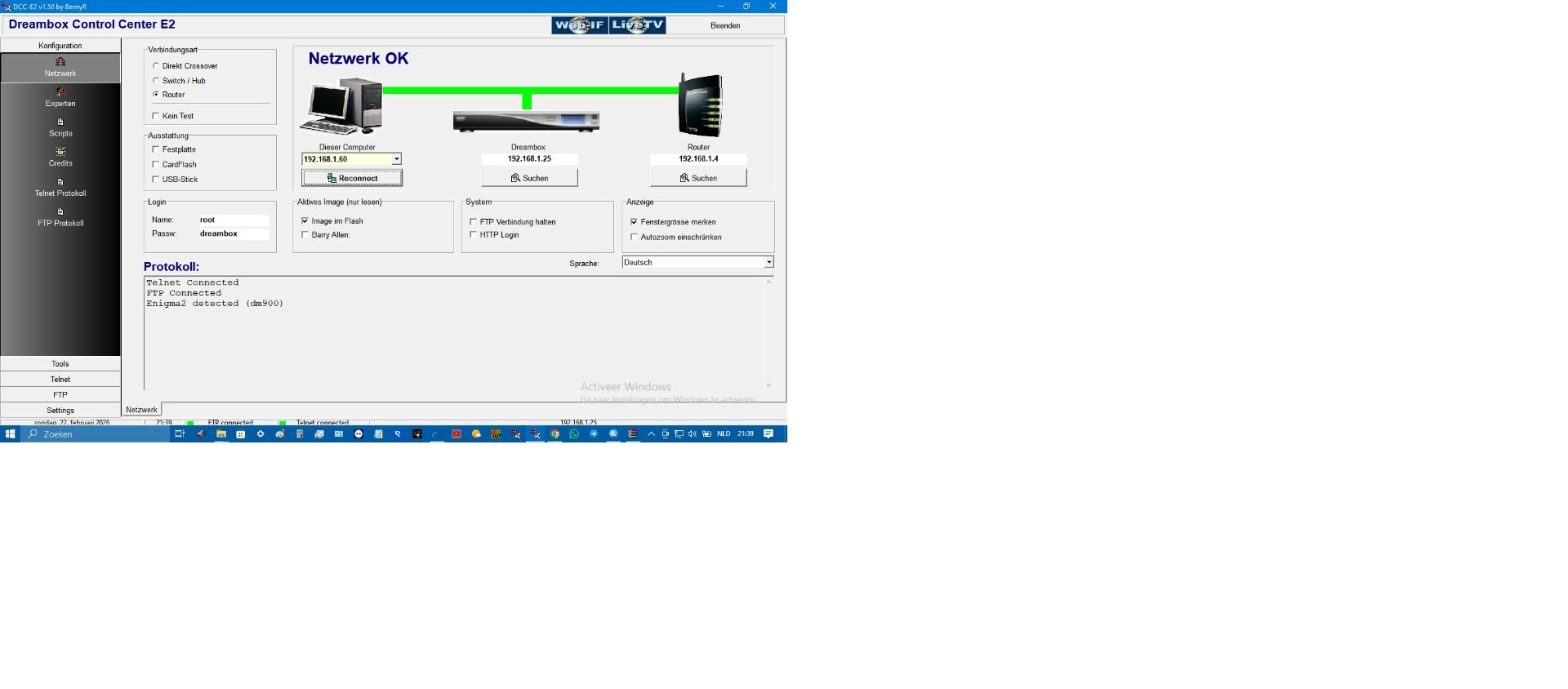The width and height of the screenshot is (1568, 689).
Task: Open the Experten sidebar item
Action: [60, 98]
